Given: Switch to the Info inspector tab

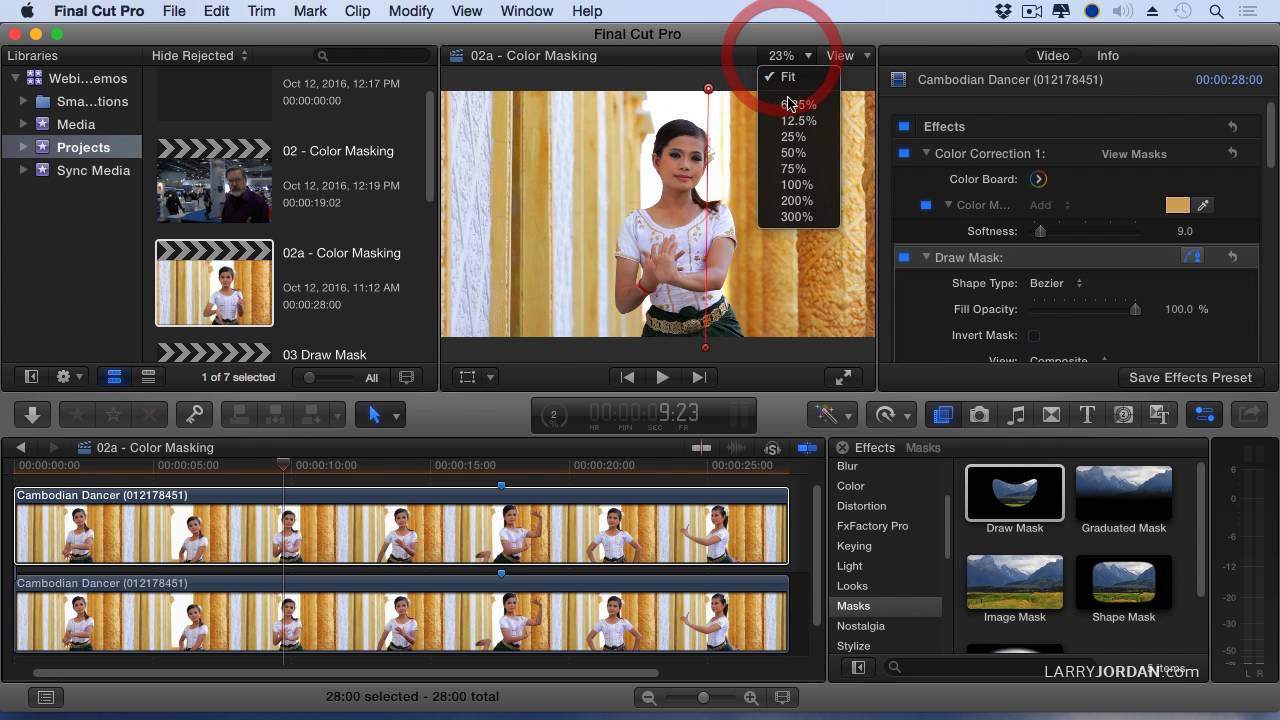Looking at the screenshot, I should point(1107,56).
